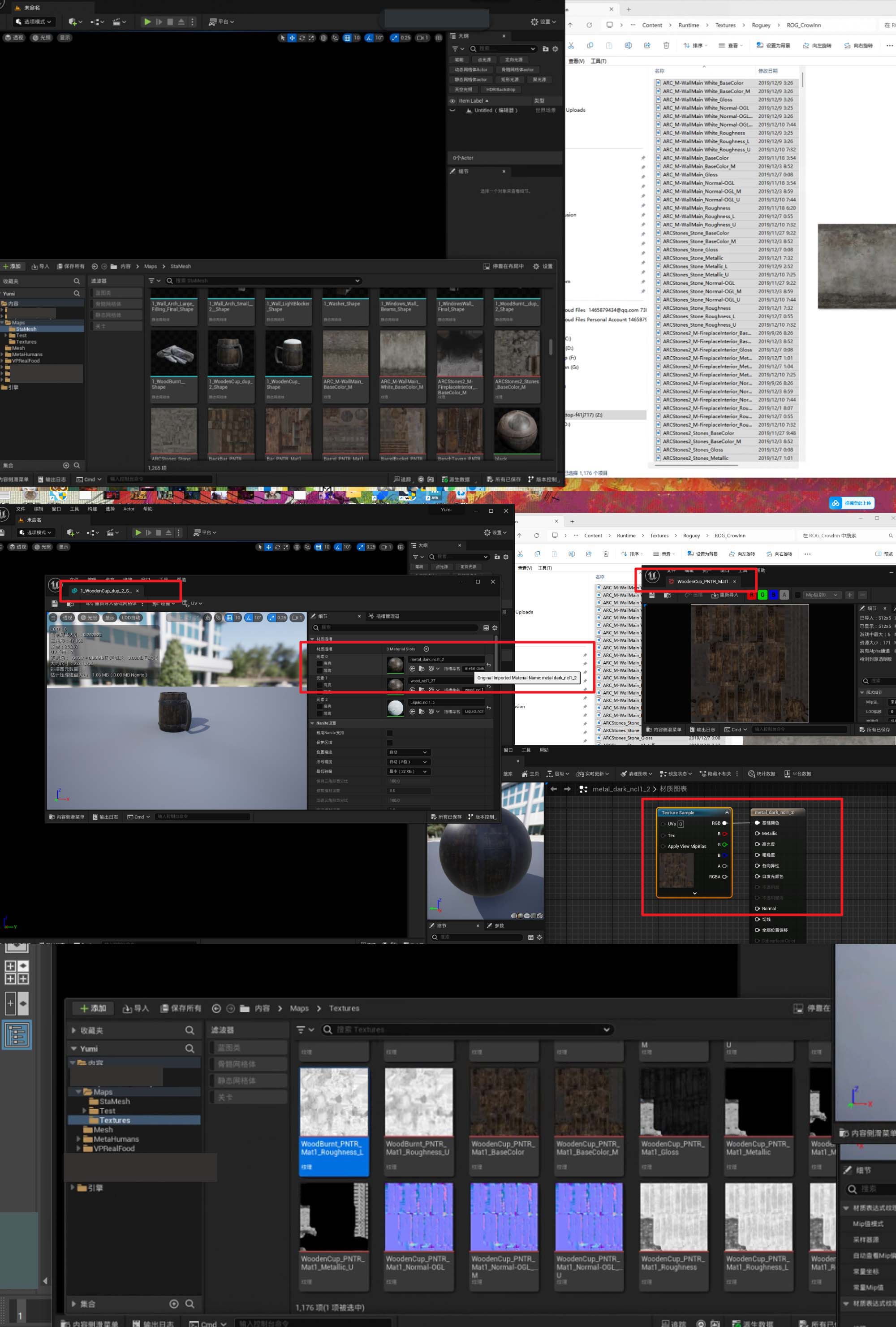The width and height of the screenshot is (896, 1327).
Task: Collapse the Nanite设置 section
Action: pyautogui.click(x=312, y=723)
